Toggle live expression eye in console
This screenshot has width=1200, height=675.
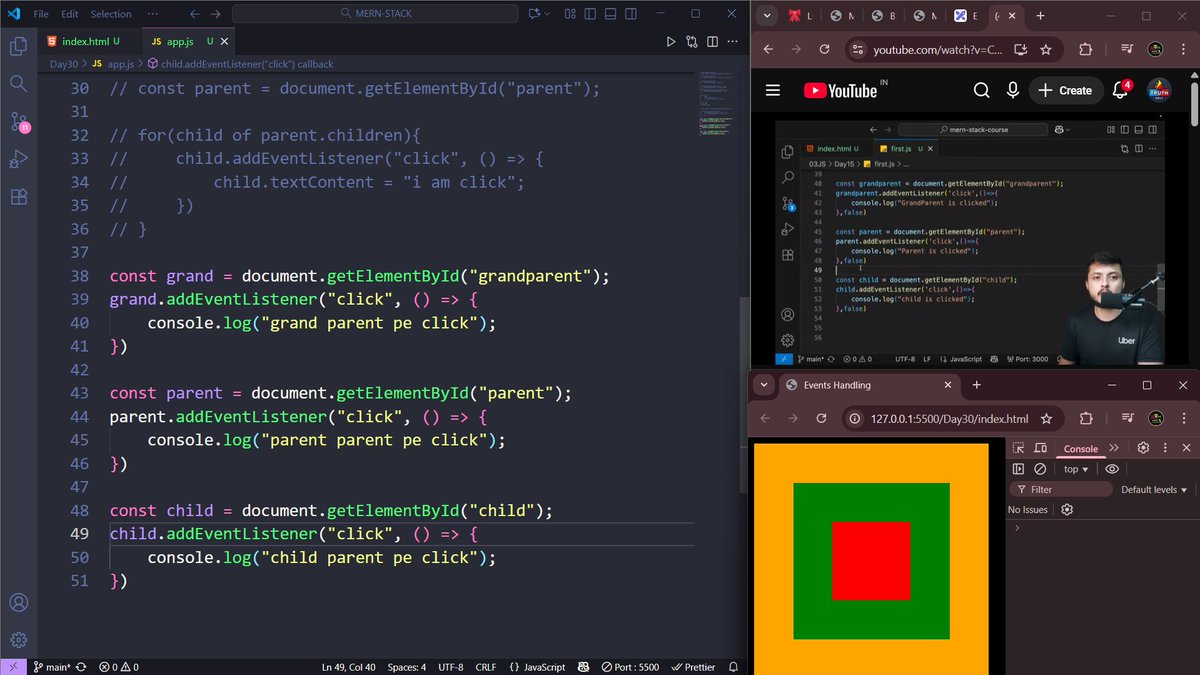pos(1112,469)
